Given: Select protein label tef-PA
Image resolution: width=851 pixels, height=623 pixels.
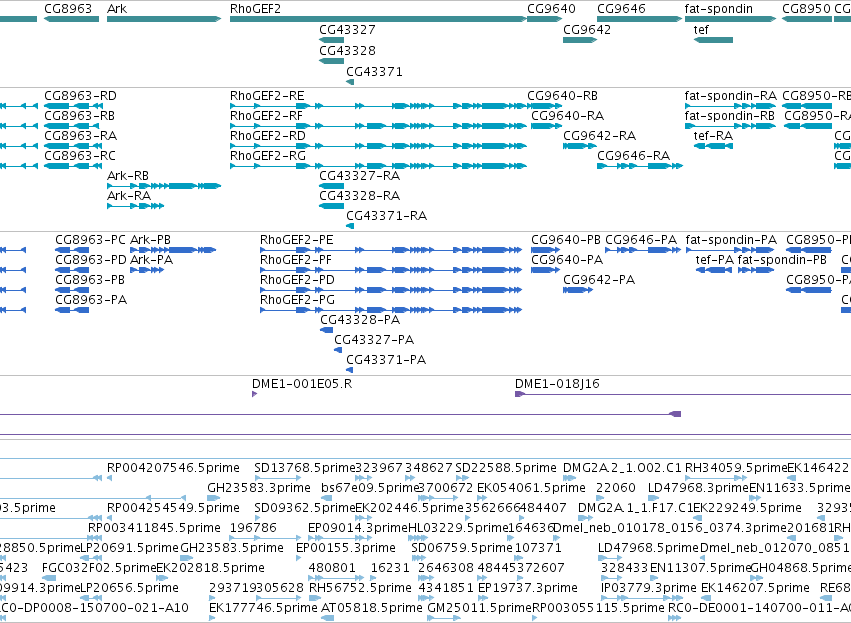Looking at the screenshot, I should pyautogui.click(x=714, y=260).
